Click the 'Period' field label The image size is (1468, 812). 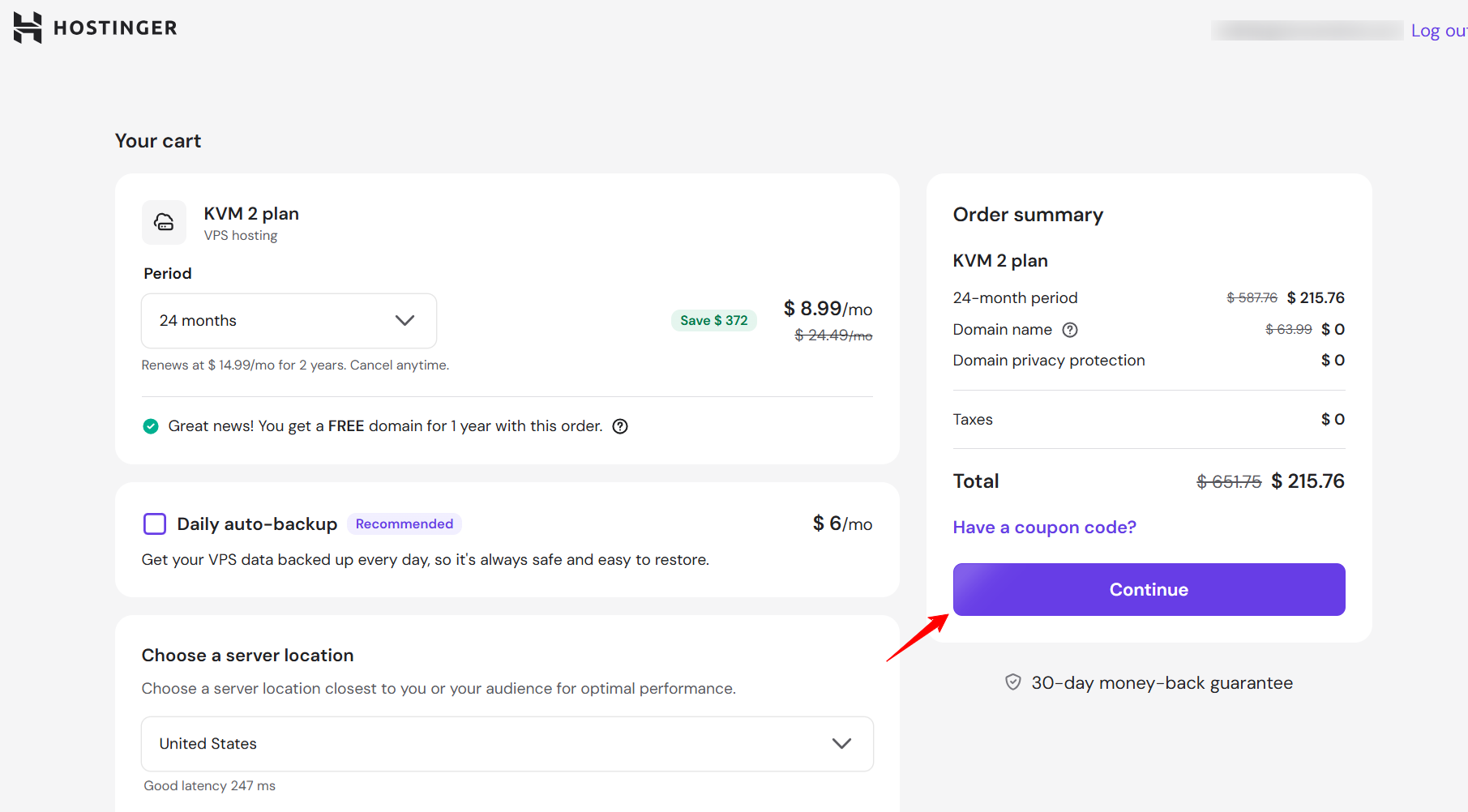point(168,274)
